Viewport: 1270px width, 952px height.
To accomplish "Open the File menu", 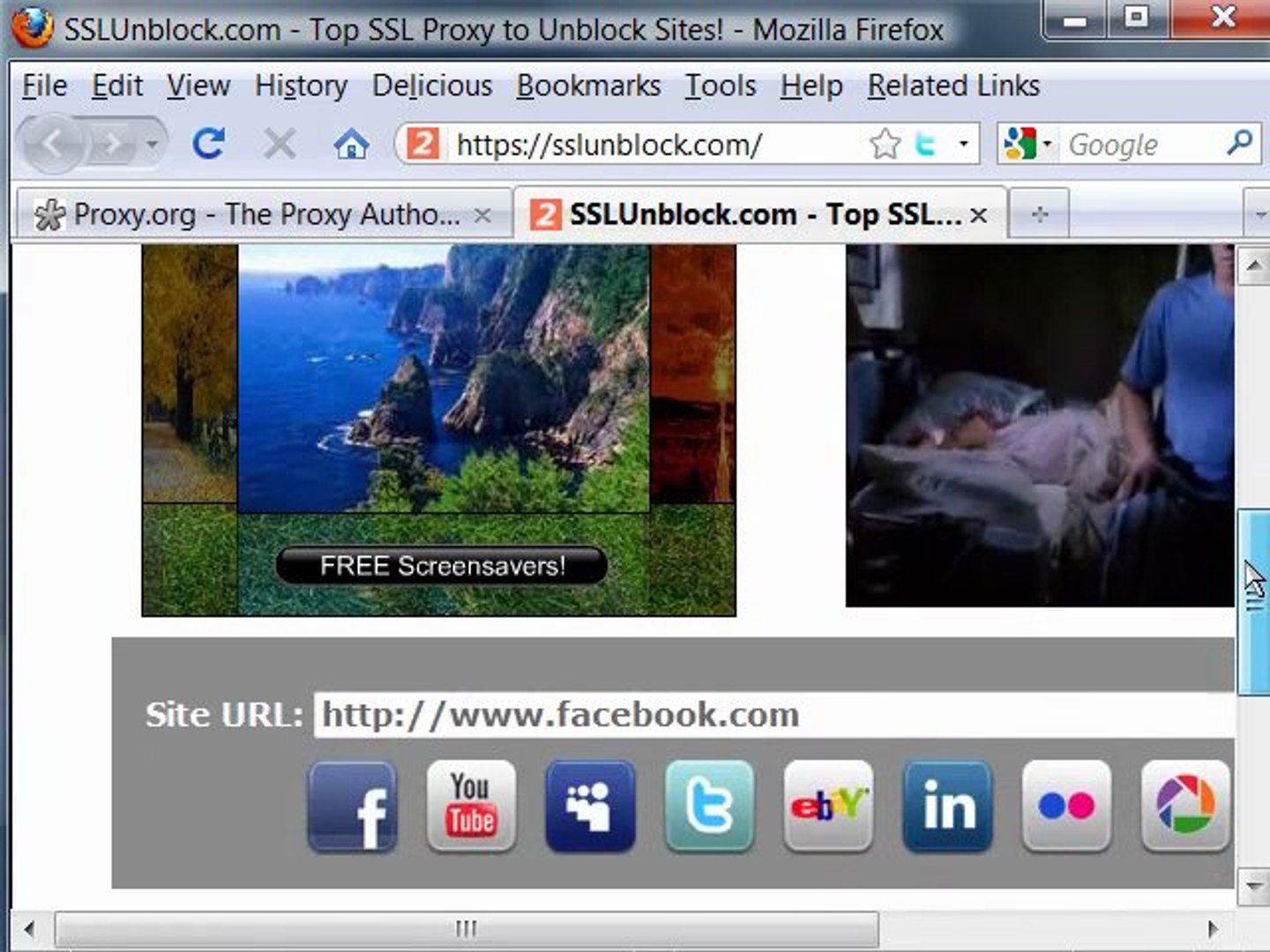I will (45, 86).
